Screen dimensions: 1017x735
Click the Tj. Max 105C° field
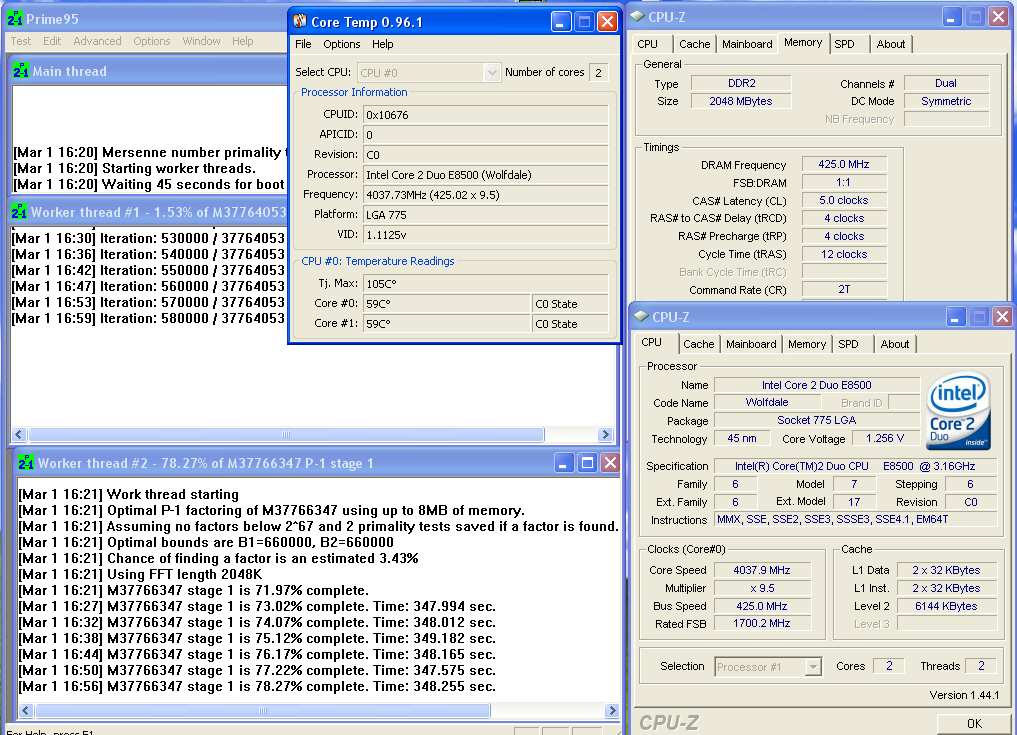click(485, 283)
